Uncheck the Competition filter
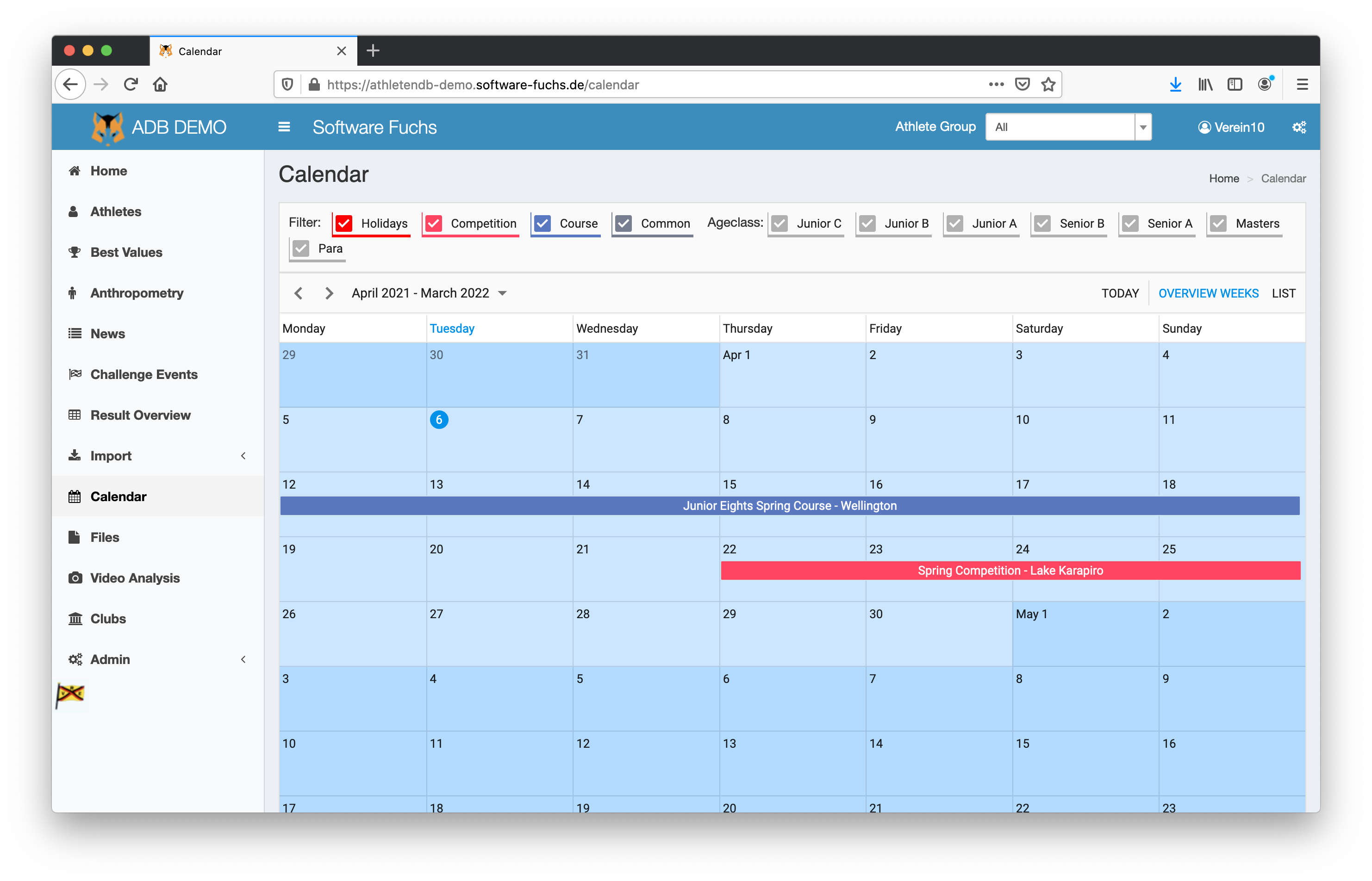Viewport: 1372px width, 881px height. tap(434, 223)
